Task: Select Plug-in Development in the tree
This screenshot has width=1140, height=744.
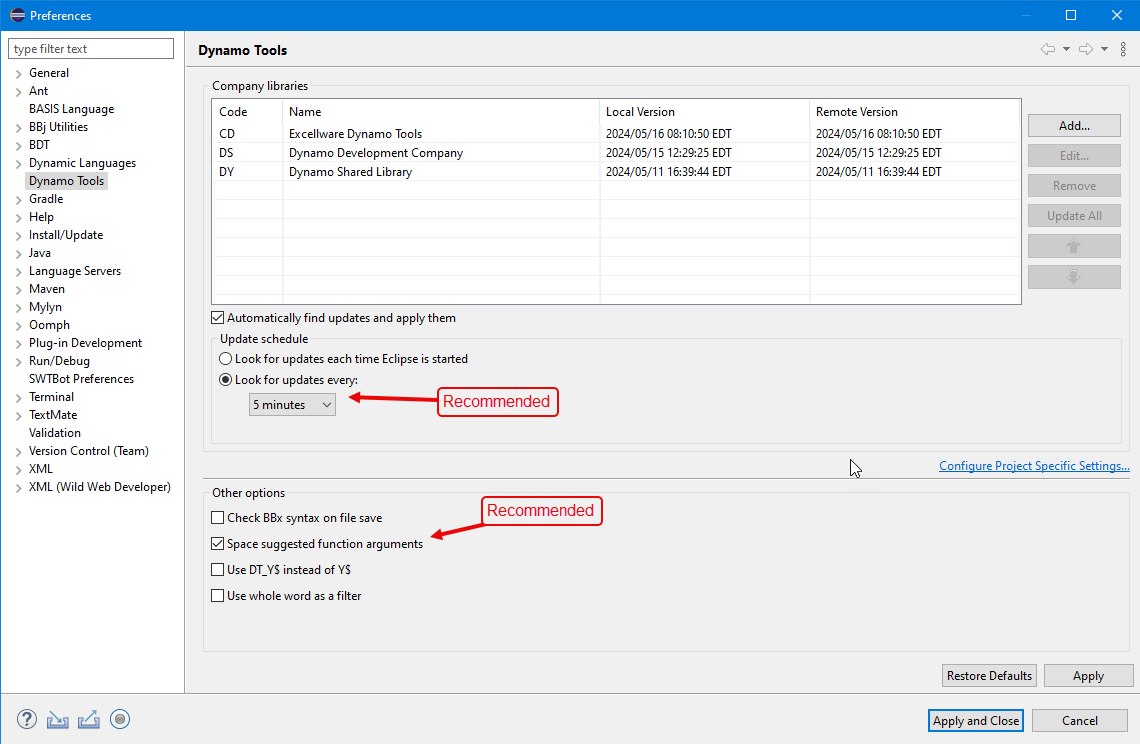Action: (x=85, y=343)
